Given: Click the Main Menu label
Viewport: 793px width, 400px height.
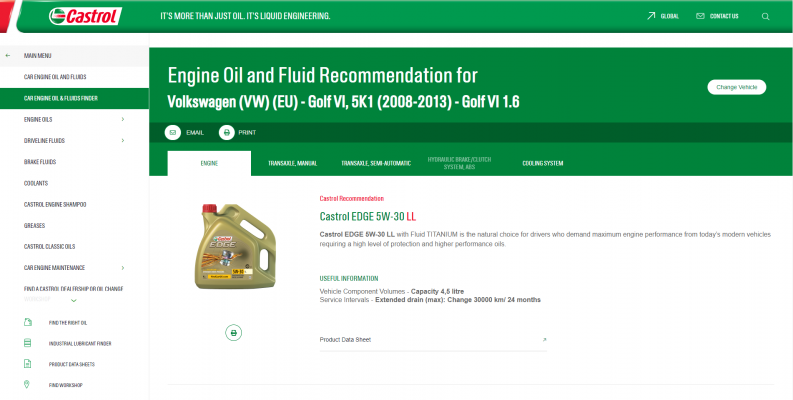Looking at the screenshot, I should tap(37, 56).
